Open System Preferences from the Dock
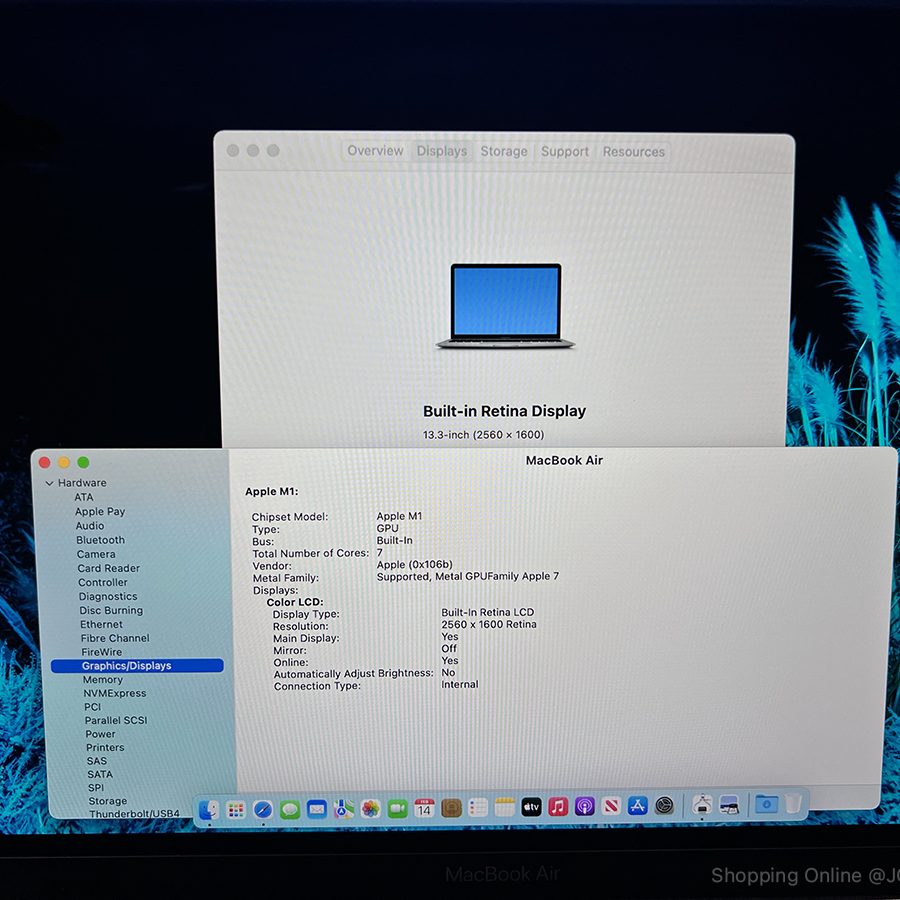 [664, 806]
